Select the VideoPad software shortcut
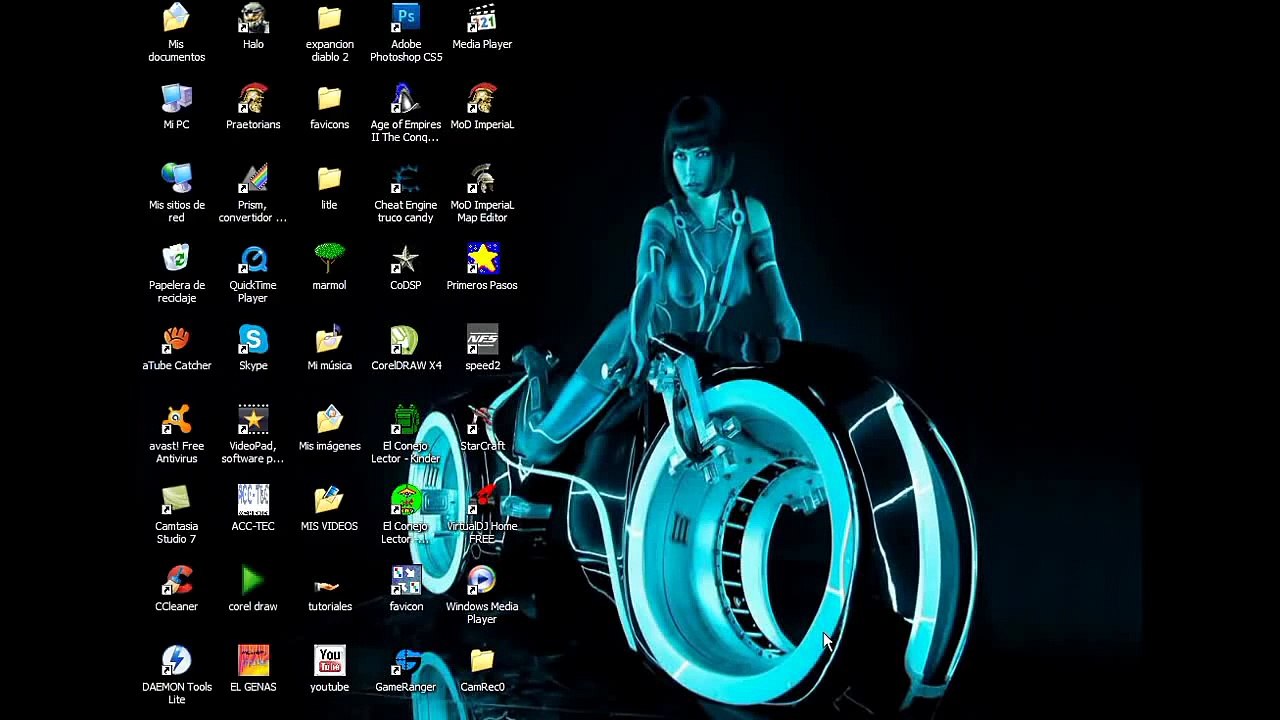 coord(253,419)
